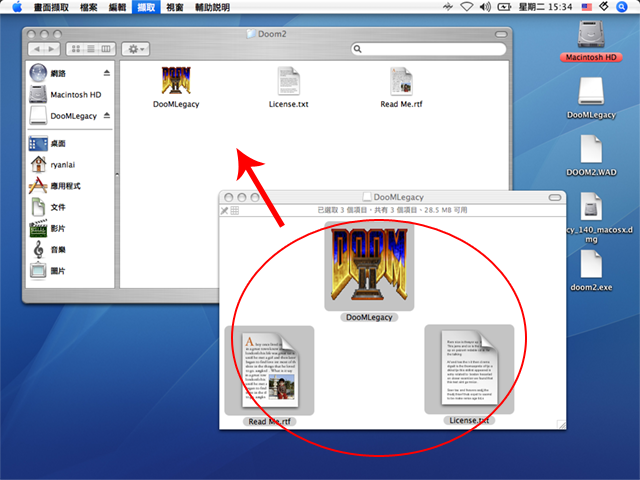Select License.txt in the DooMLegacy window

469,369
